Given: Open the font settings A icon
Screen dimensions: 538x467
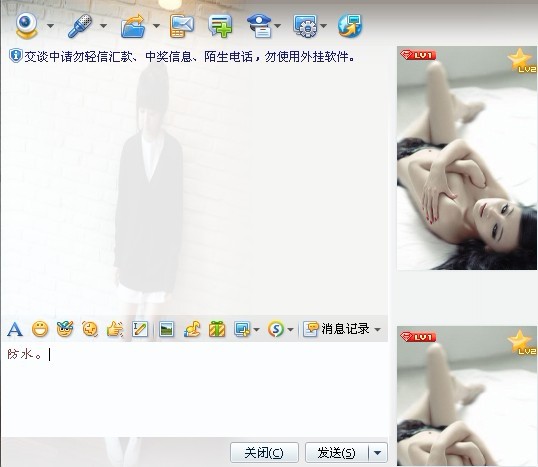Looking at the screenshot, I should (15, 329).
